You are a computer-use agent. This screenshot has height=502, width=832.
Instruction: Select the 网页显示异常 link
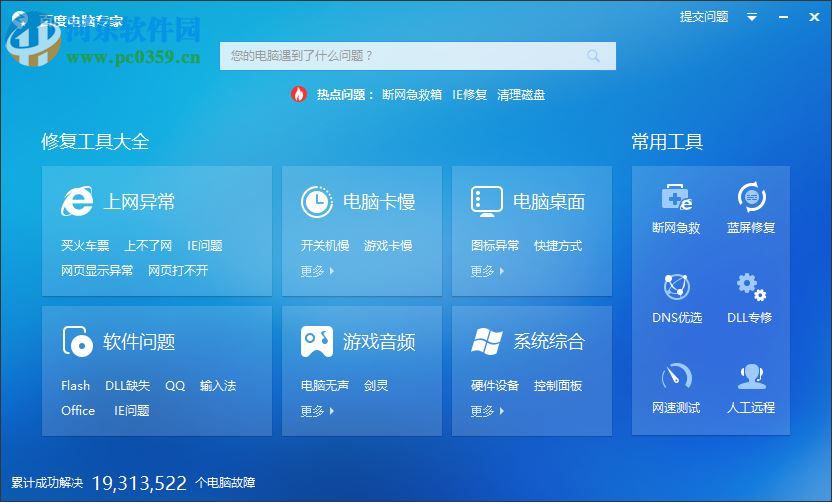97,271
